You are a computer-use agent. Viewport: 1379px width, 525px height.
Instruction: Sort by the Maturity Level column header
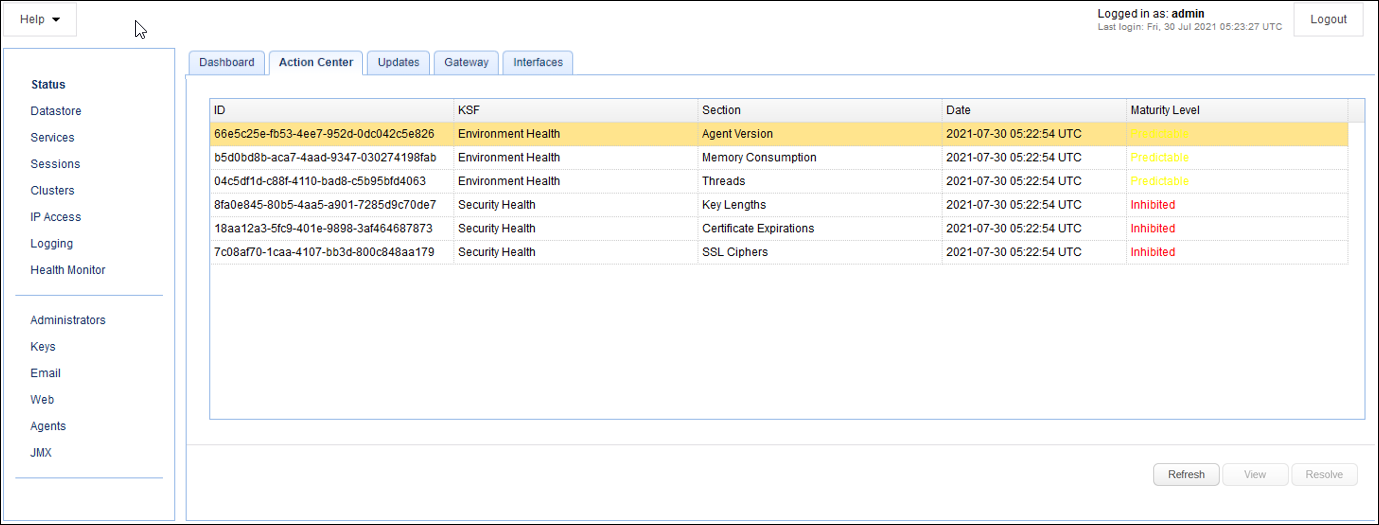pos(1237,110)
